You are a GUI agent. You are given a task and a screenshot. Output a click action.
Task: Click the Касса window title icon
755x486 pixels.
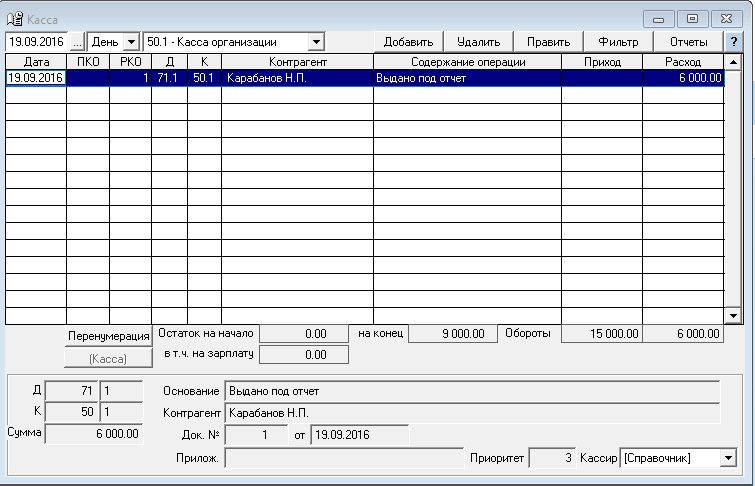[x=15, y=19]
